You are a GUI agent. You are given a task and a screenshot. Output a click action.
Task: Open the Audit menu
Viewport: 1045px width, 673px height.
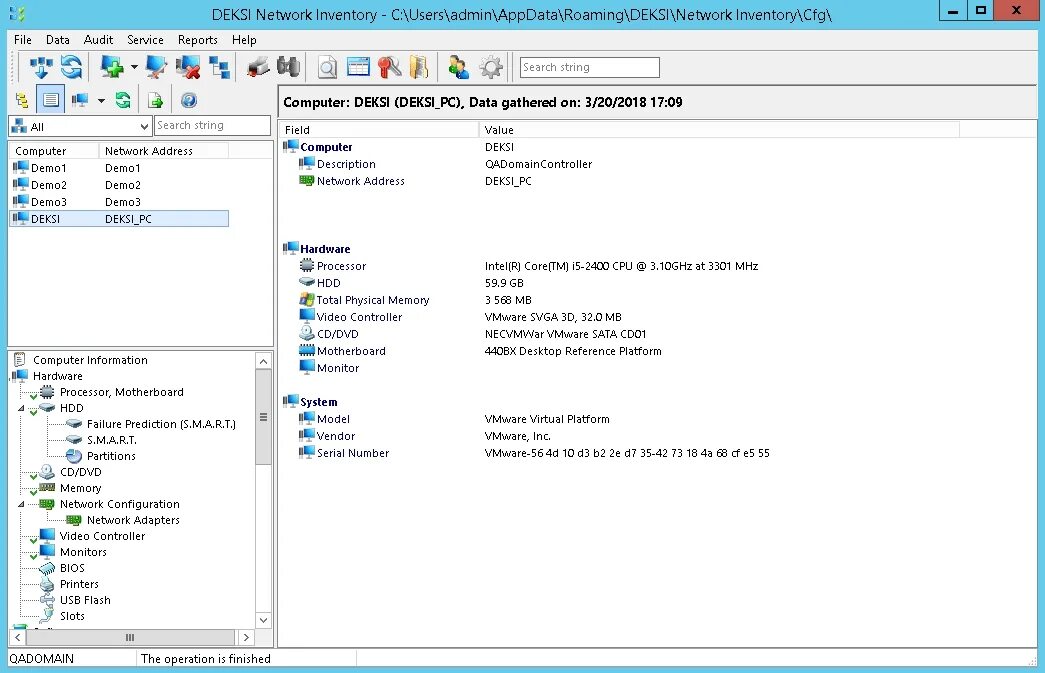pos(98,40)
